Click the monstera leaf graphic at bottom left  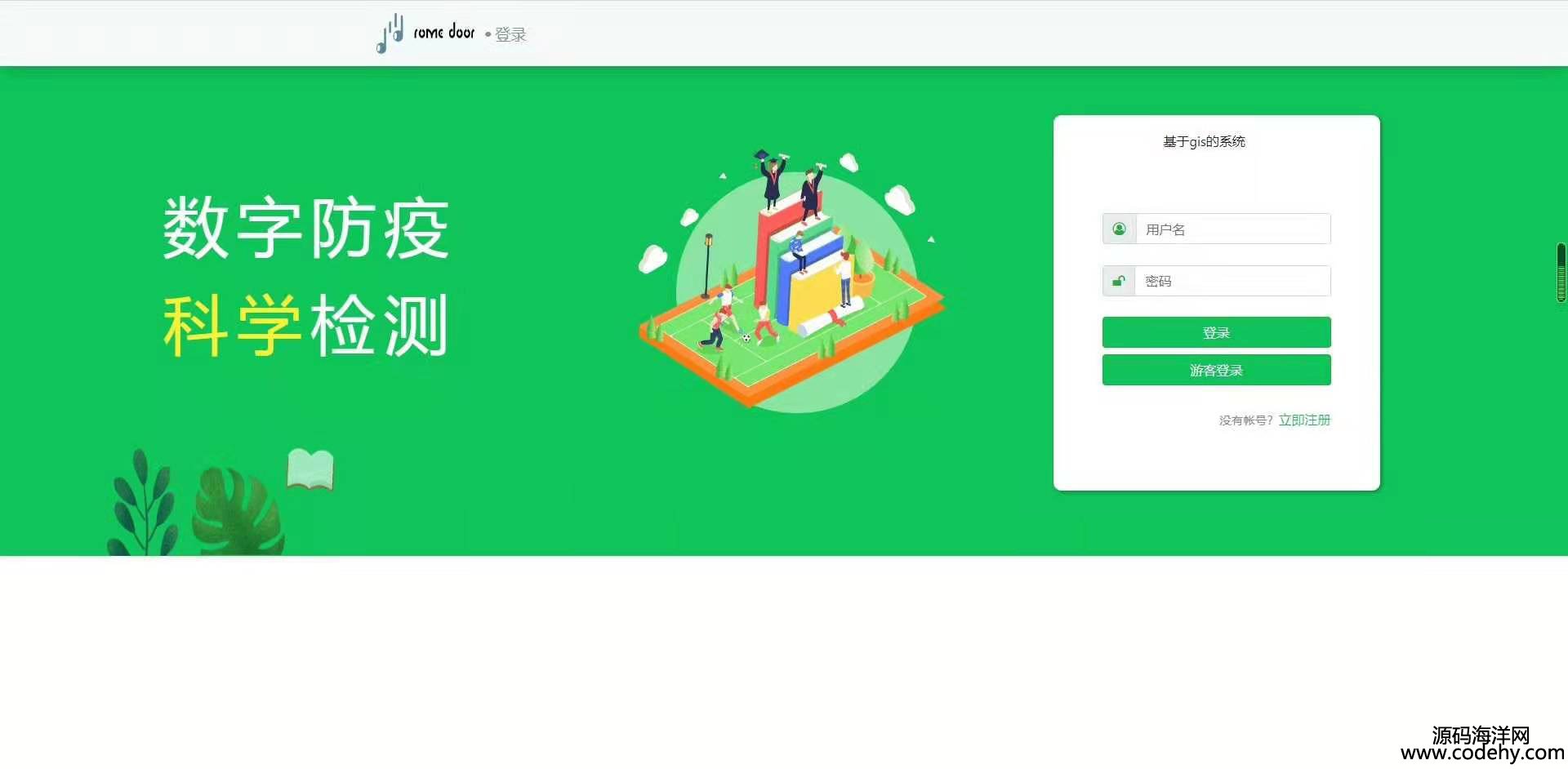click(238, 512)
